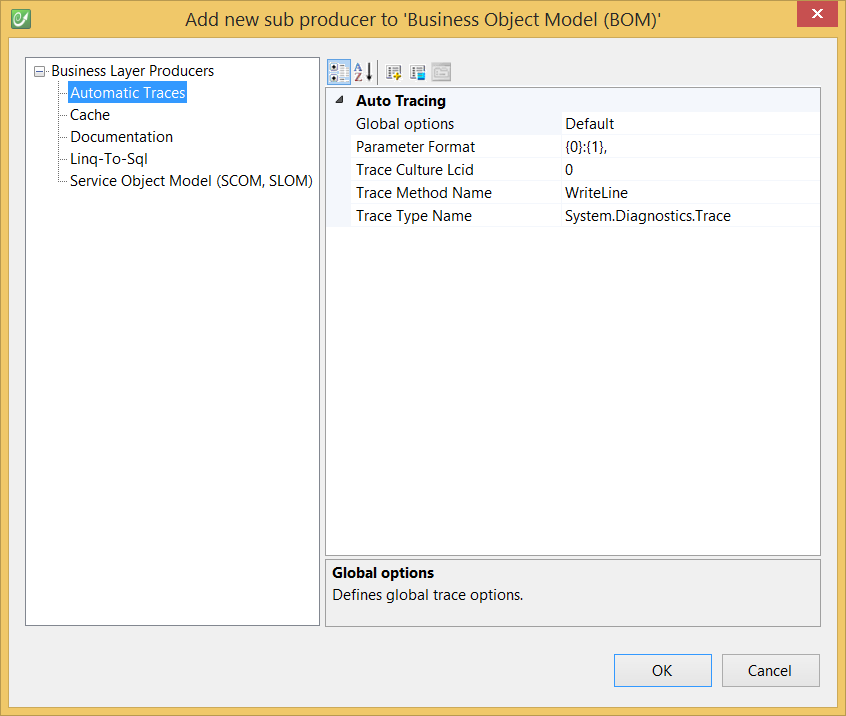Confirm with the OK button
This screenshot has height=716, width=846.
pyautogui.click(x=662, y=671)
